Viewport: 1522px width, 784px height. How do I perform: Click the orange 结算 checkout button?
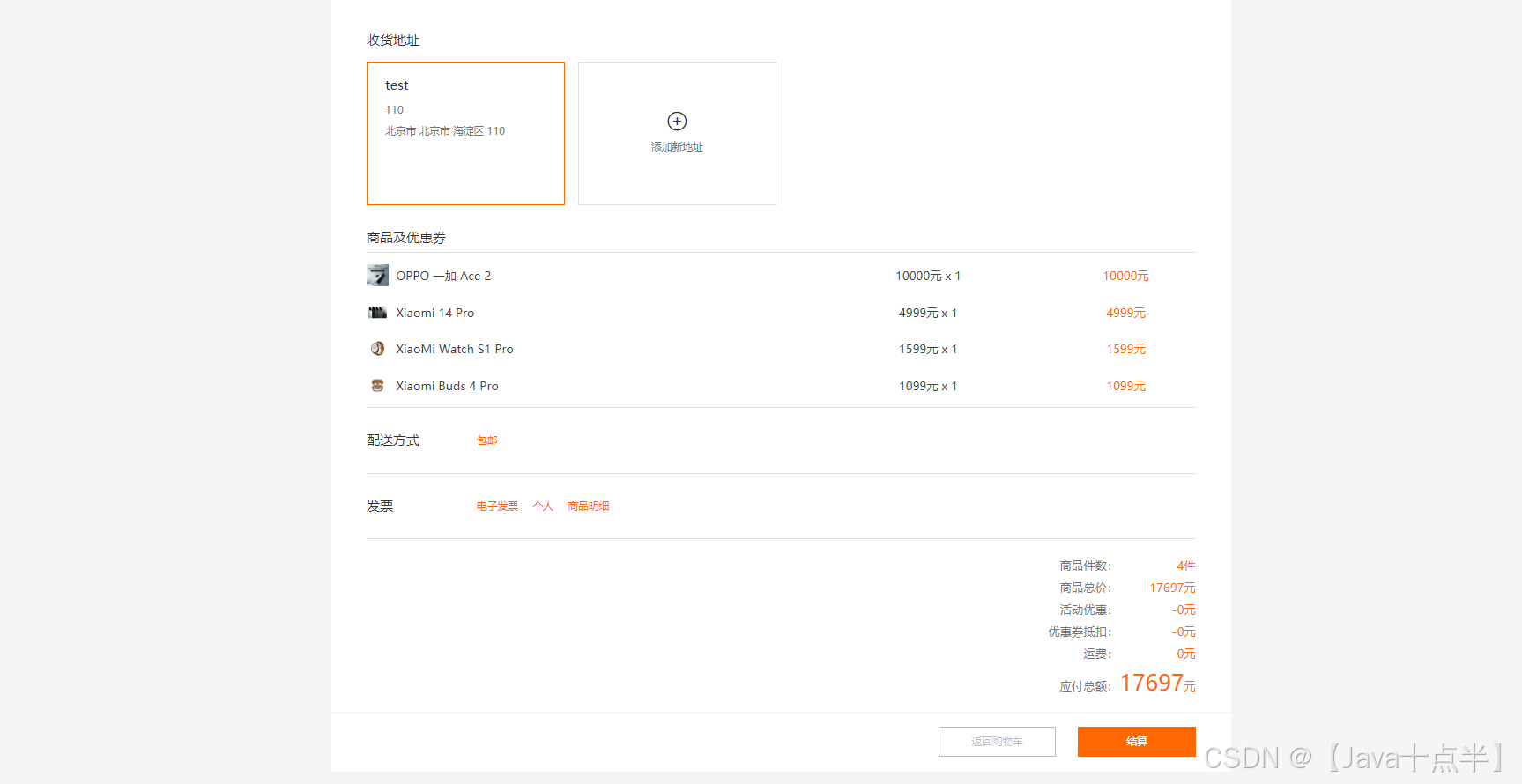click(x=1137, y=742)
